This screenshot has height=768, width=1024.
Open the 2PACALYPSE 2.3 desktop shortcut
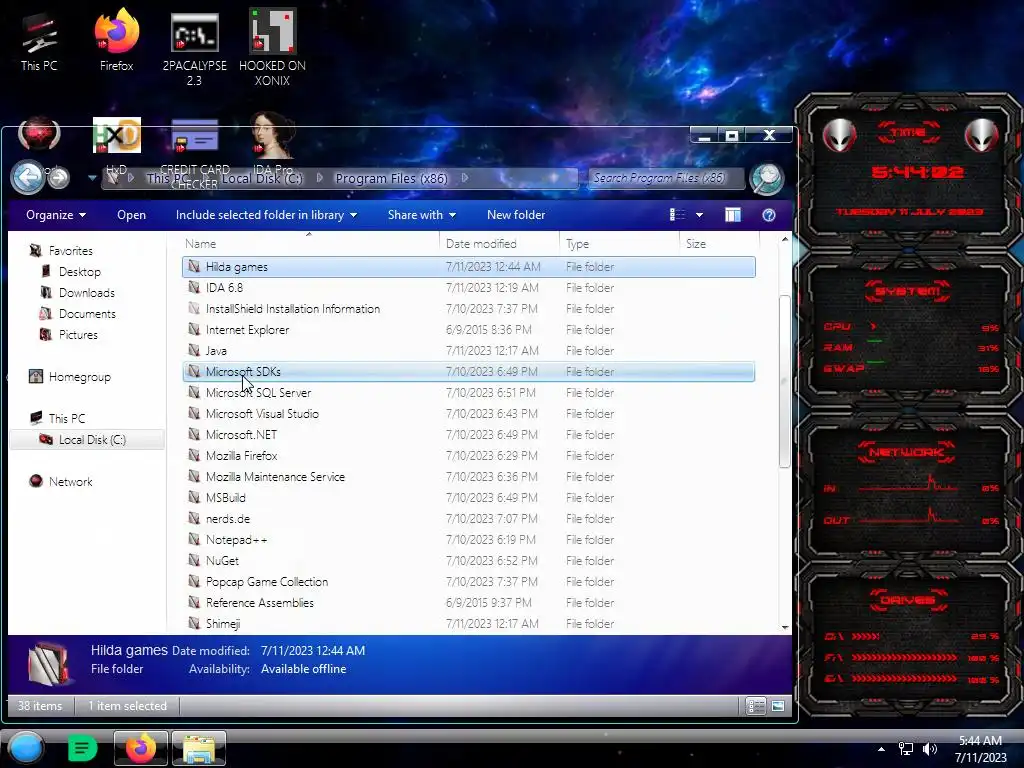pyautogui.click(x=194, y=48)
